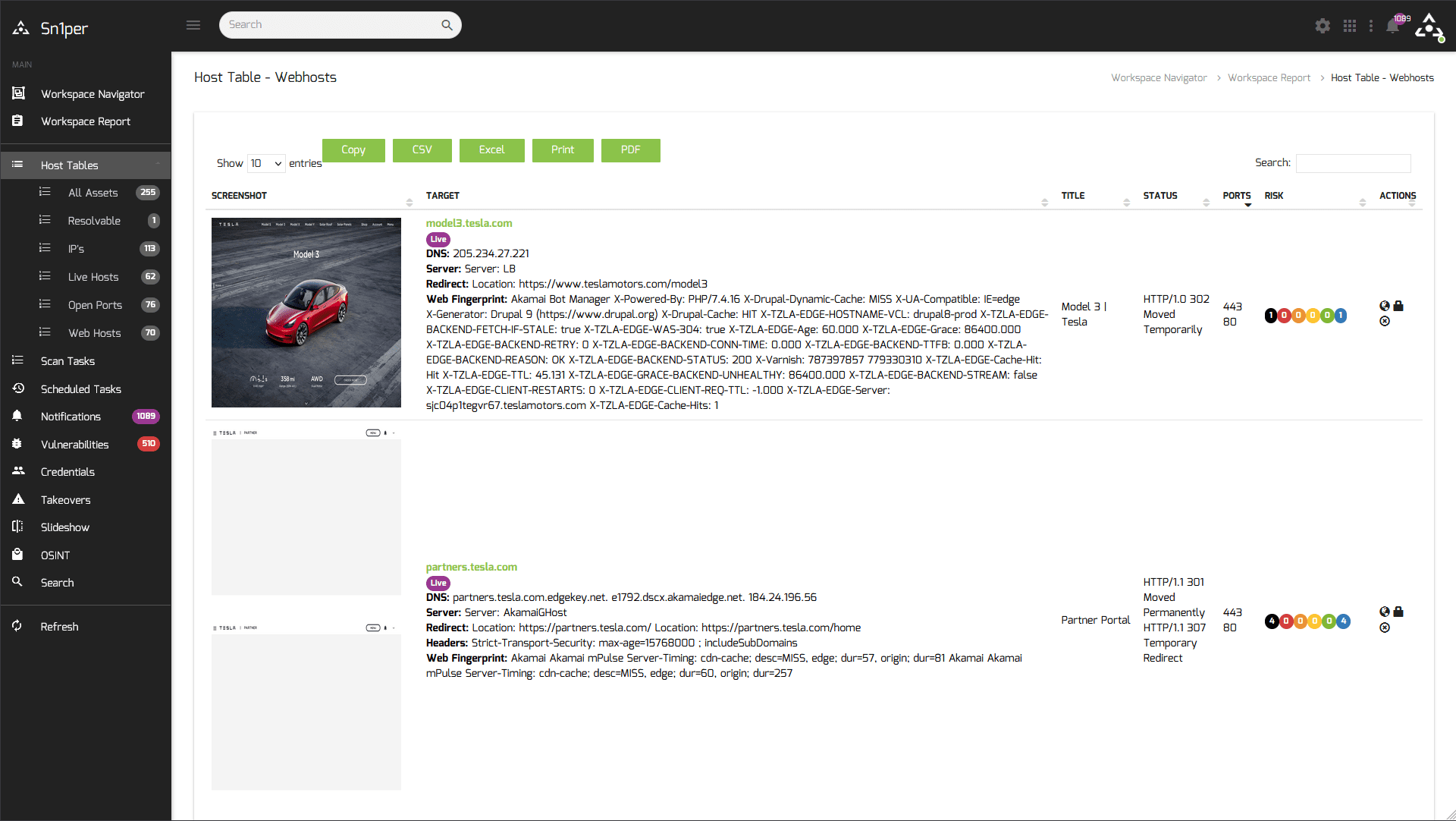Select Web Hosts from Host Tables
Image resolution: width=1456 pixels, height=821 pixels.
94,332
